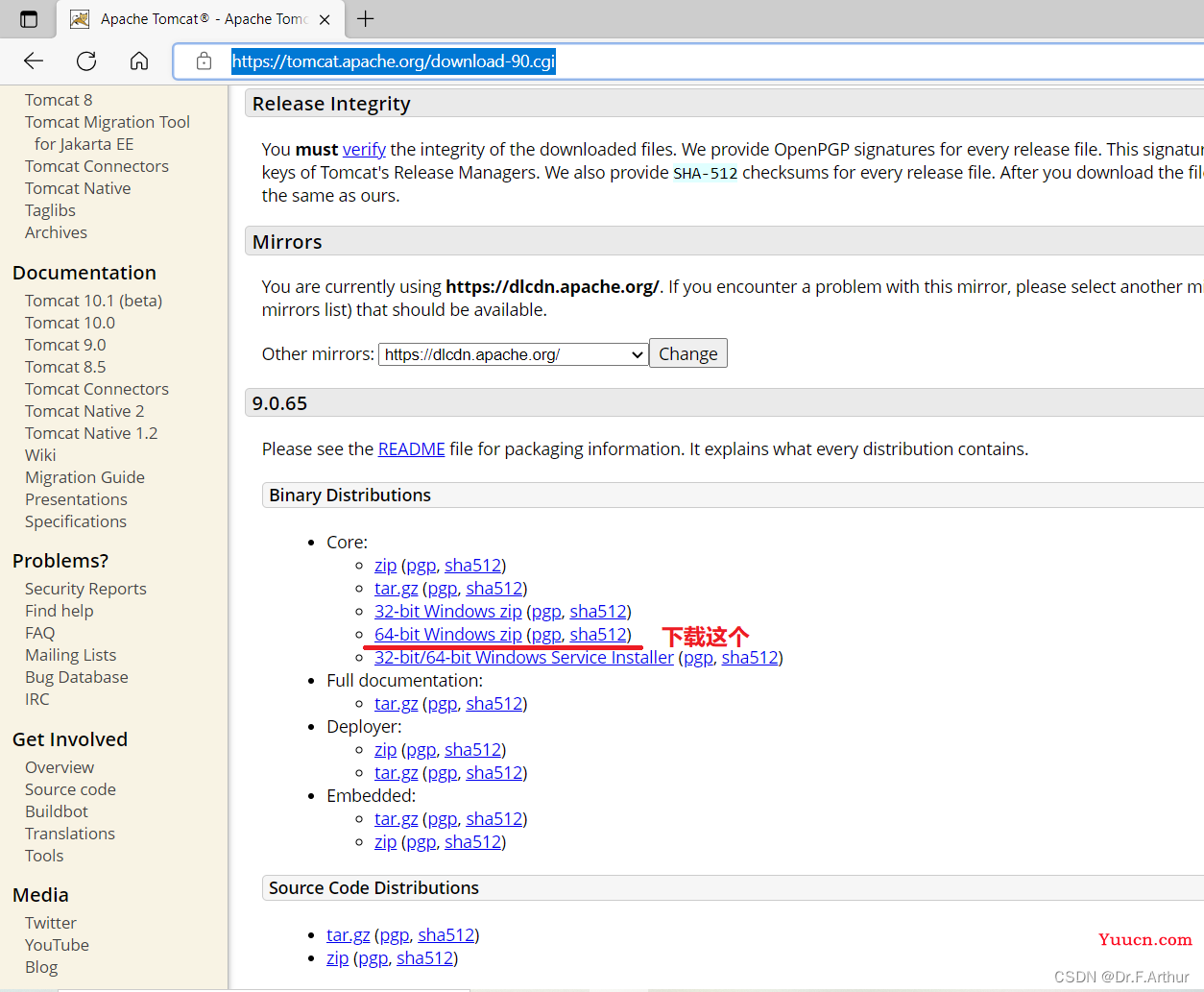The height and width of the screenshot is (992, 1204).
Task: Open the Twitter media link
Action: tap(51, 923)
